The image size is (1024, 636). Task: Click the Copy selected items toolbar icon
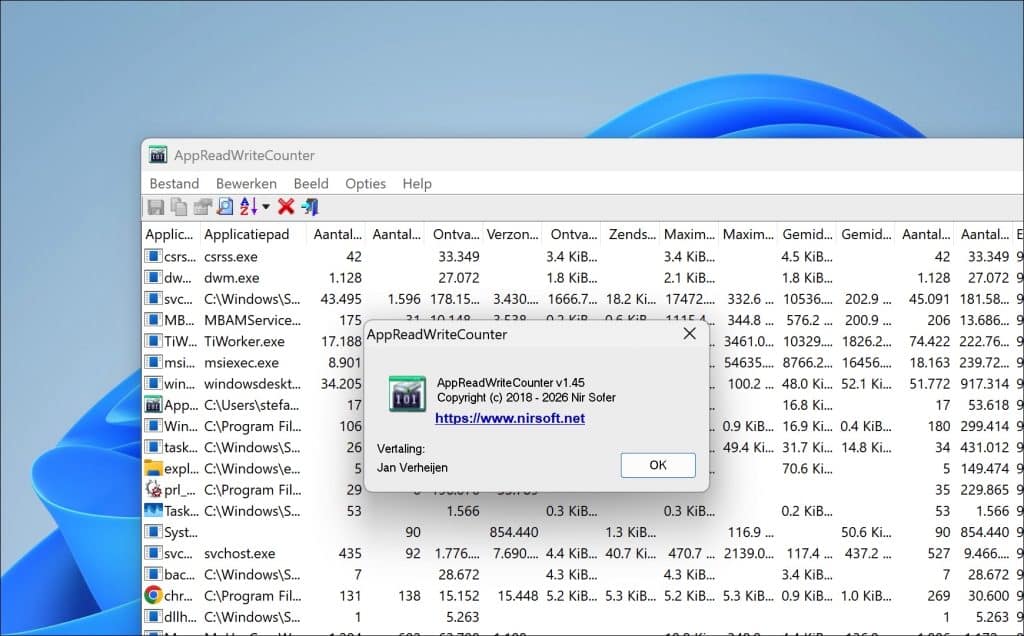tap(178, 207)
